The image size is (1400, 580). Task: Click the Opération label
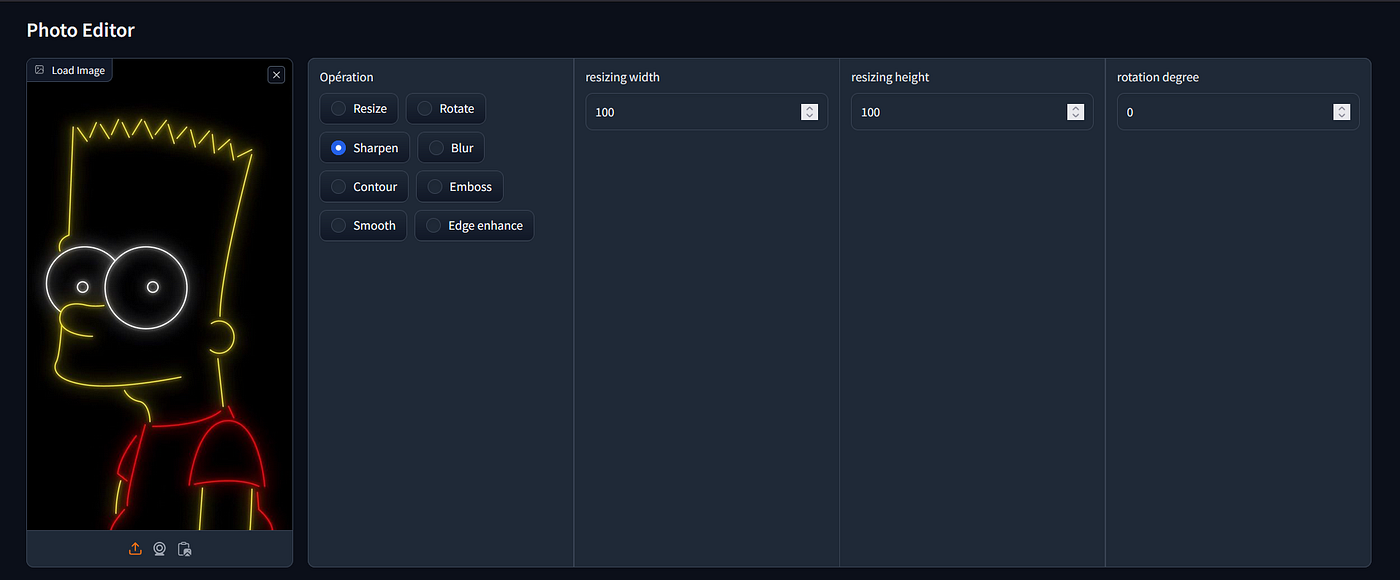click(347, 77)
